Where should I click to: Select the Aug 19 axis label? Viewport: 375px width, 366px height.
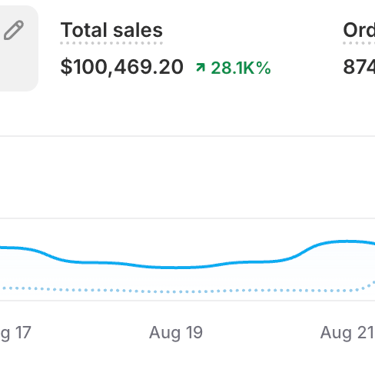(176, 332)
